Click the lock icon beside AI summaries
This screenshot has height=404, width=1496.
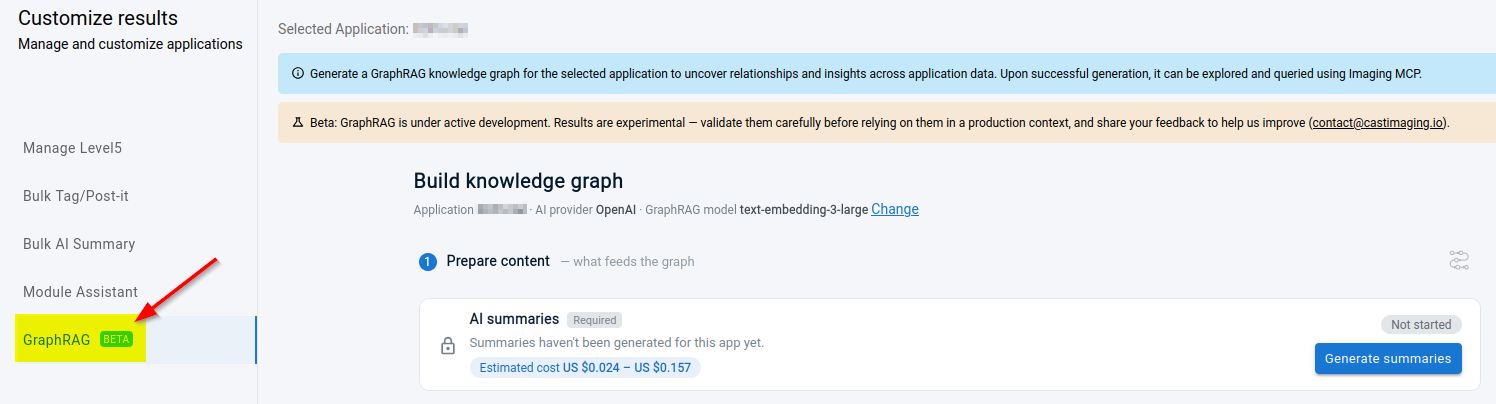[448, 346]
